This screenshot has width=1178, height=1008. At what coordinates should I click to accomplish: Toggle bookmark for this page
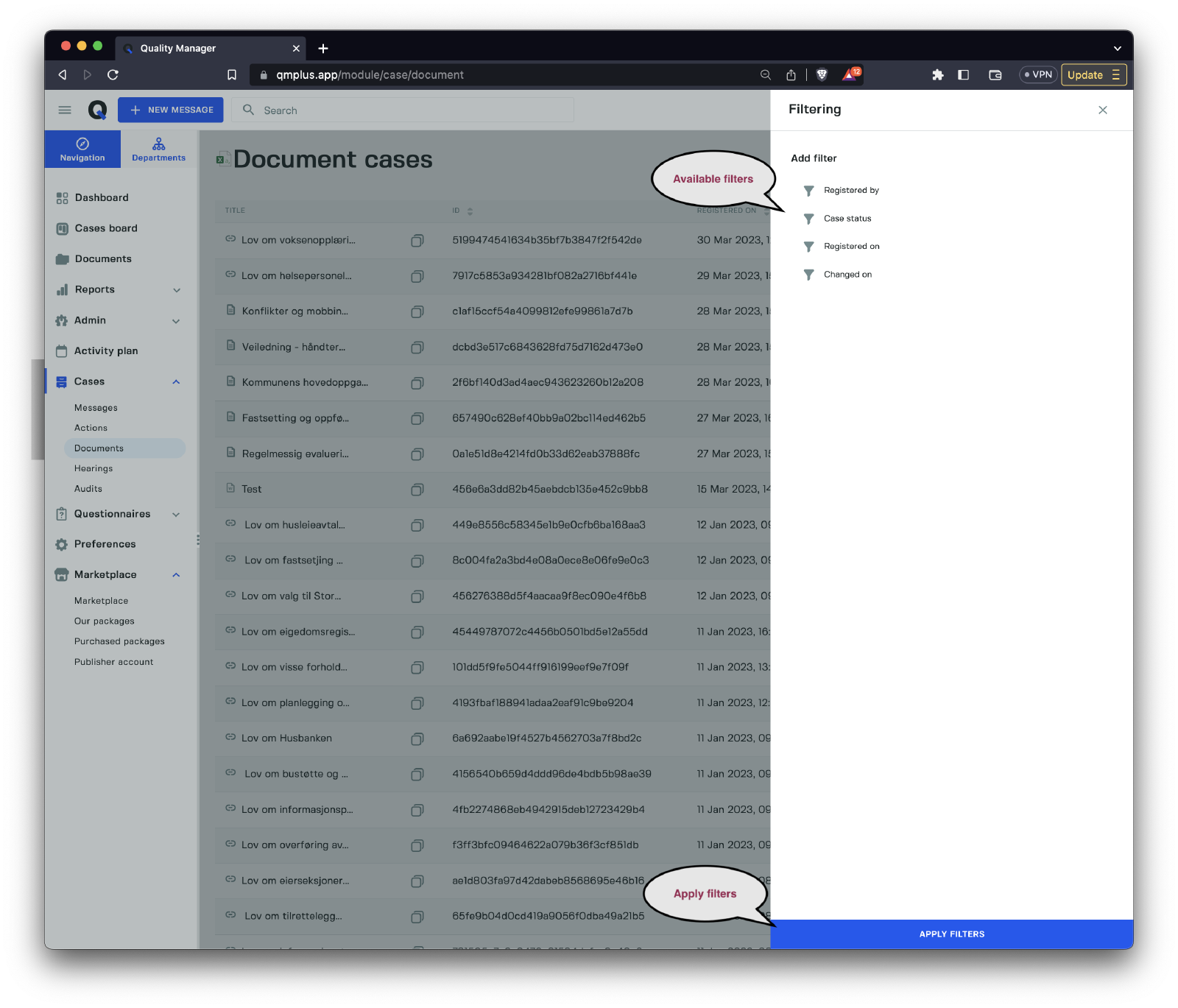[x=232, y=74]
